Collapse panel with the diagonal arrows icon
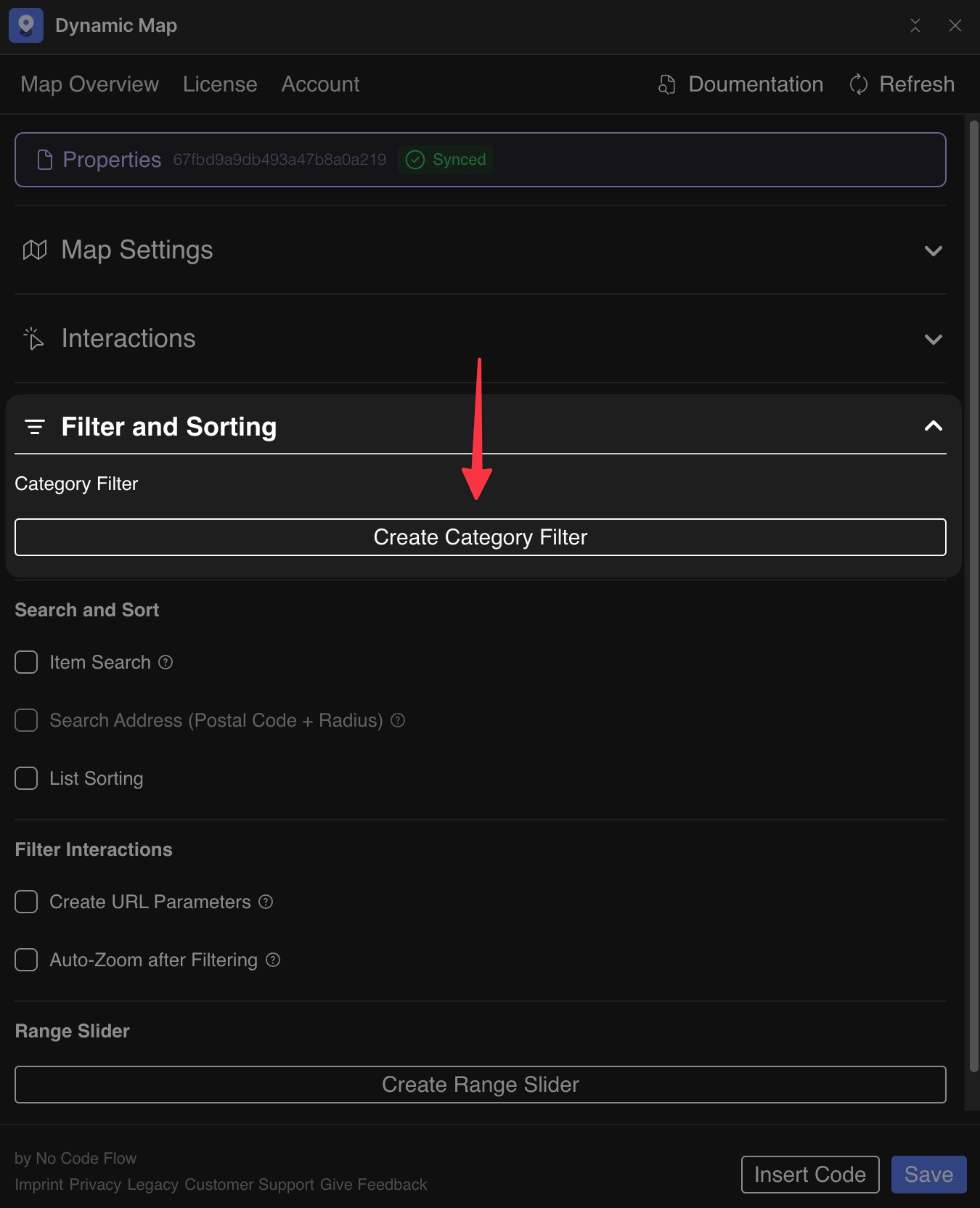 coord(915,25)
